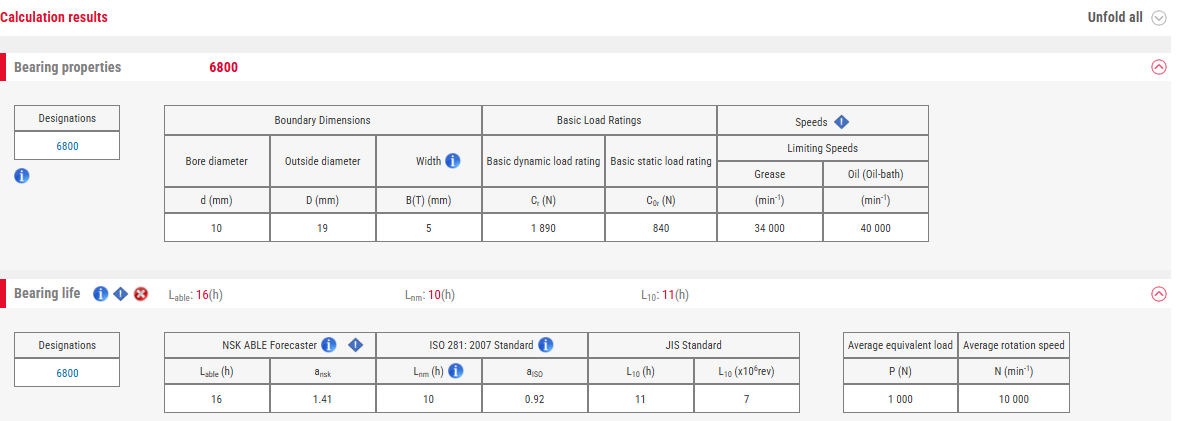The height and width of the screenshot is (421, 1178).
Task: Click the Unfold all label
Action: (x=1115, y=17)
